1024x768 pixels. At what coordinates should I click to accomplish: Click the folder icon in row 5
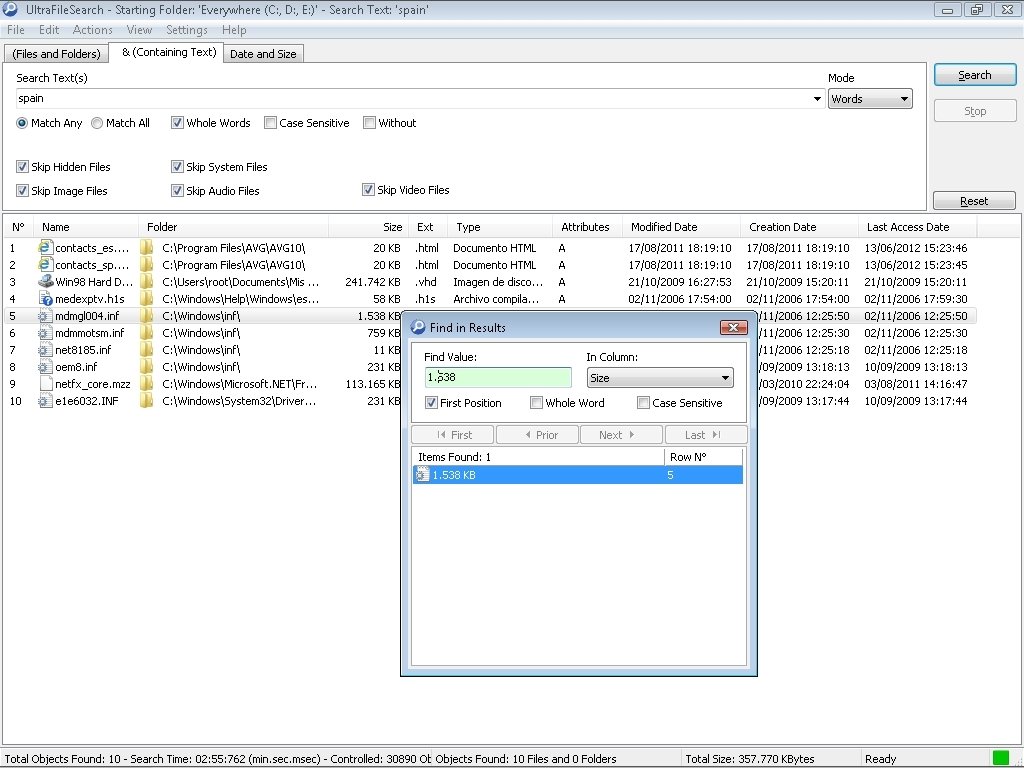point(148,315)
